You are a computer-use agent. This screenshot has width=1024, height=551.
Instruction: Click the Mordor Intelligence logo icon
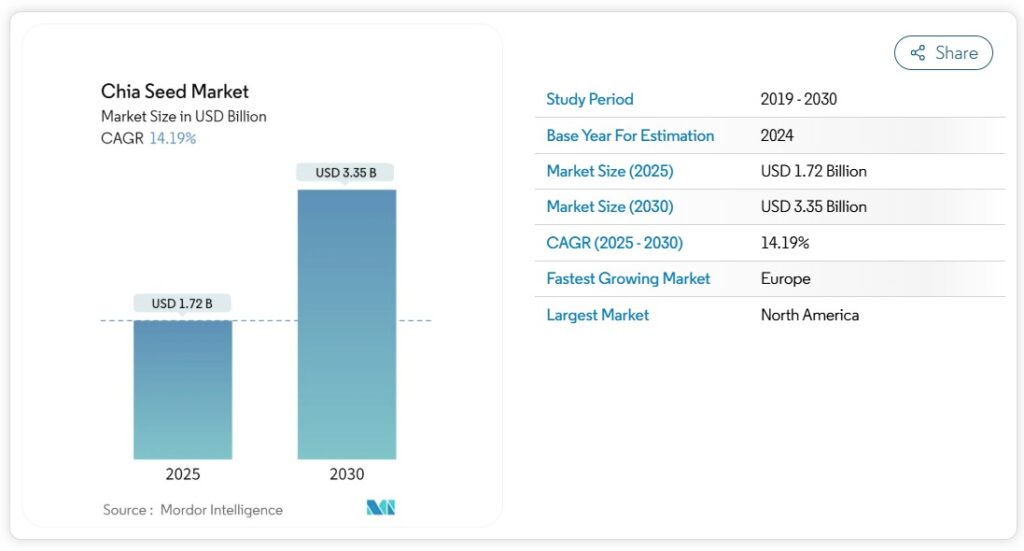click(x=380, y=508)
